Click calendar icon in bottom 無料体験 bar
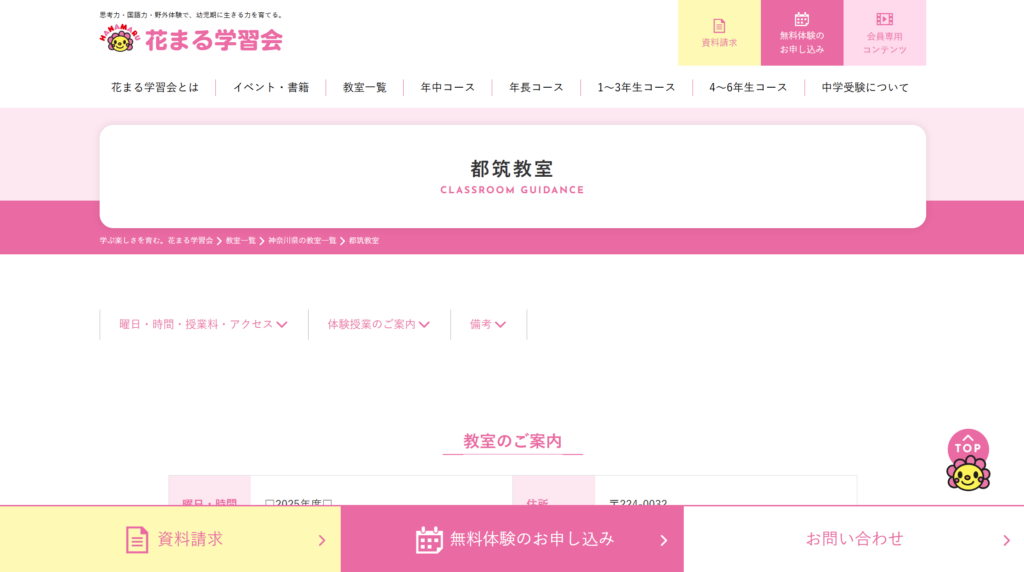This screenshot has width=1024, height=572. [429, 540]
